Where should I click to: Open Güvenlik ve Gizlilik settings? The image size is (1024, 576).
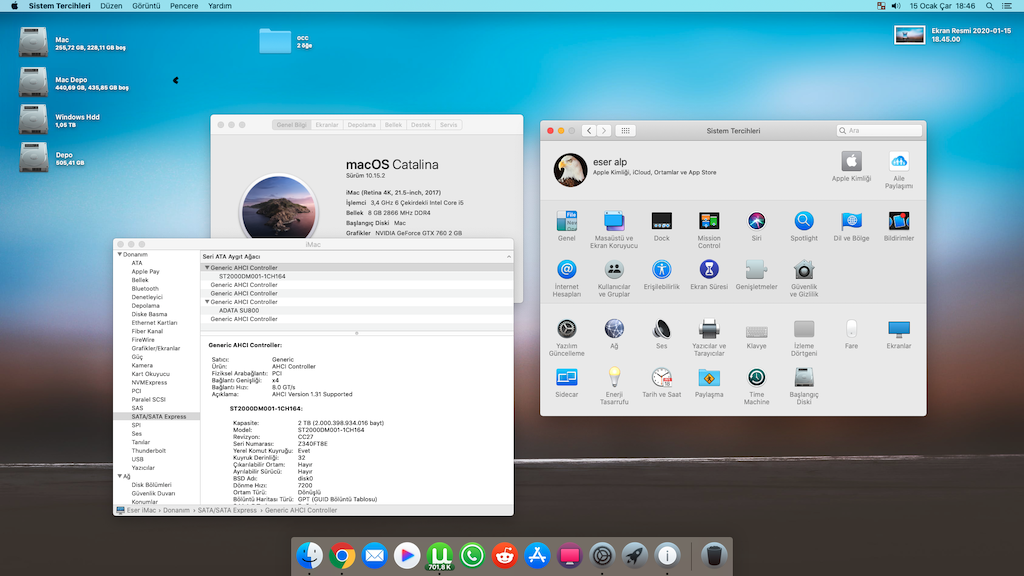click(x=804, y=270)
